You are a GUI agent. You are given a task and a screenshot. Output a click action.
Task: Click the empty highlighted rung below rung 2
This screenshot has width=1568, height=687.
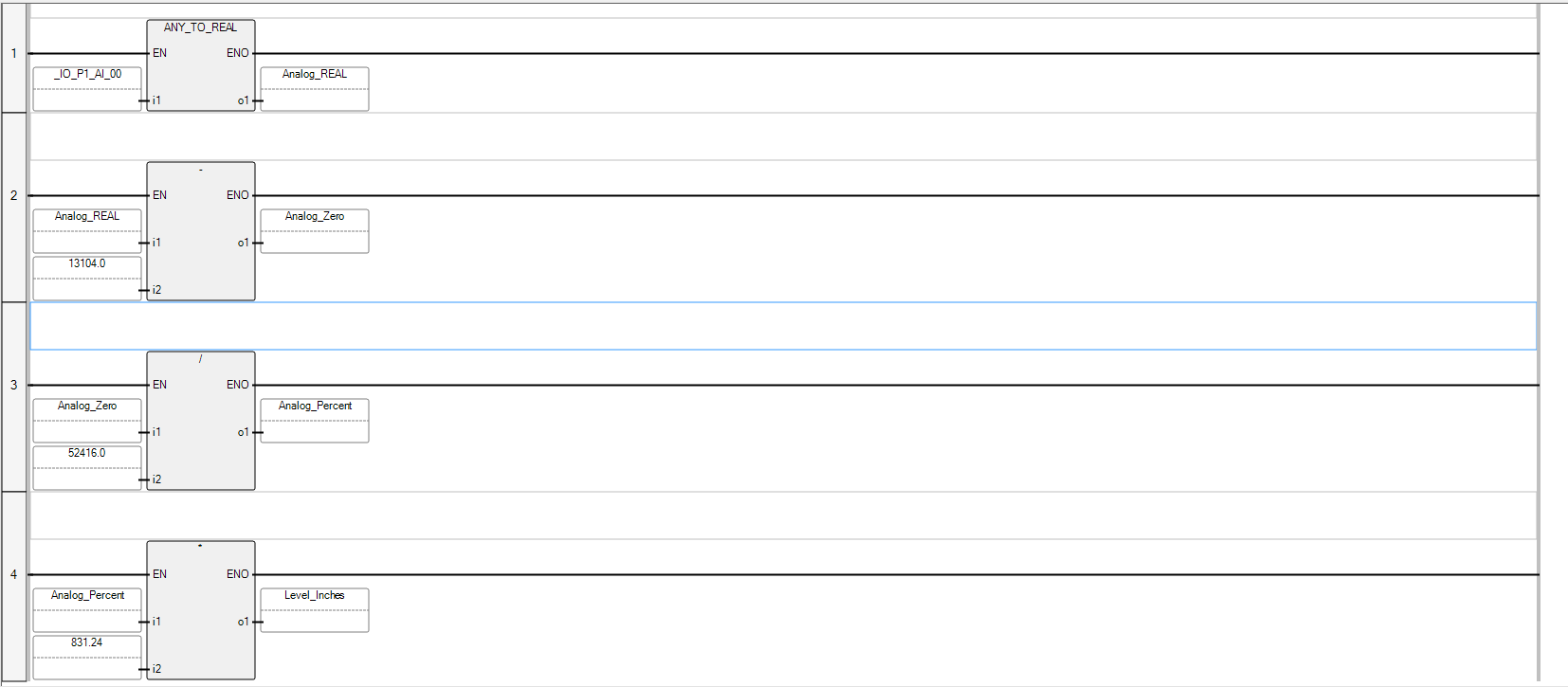pos(664,325)
